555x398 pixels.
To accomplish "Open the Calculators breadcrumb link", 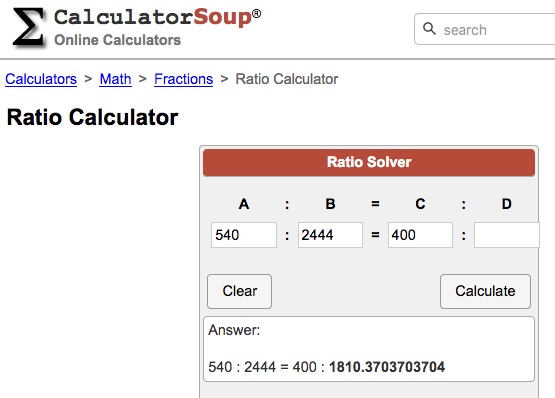I will 41,79.
